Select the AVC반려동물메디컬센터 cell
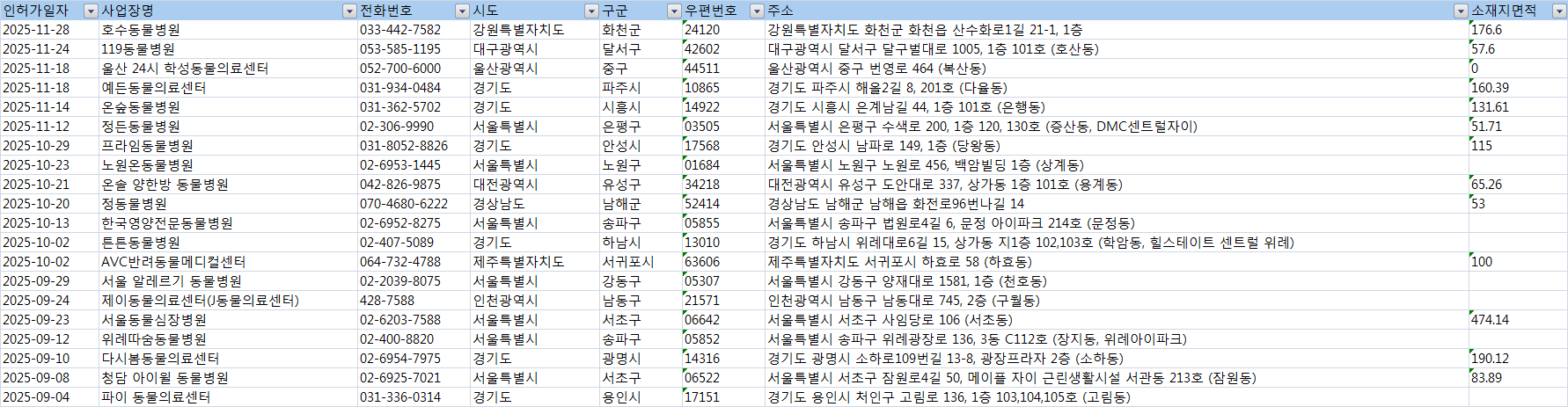This screenshot has height=407, width=1568. (228, 262)
